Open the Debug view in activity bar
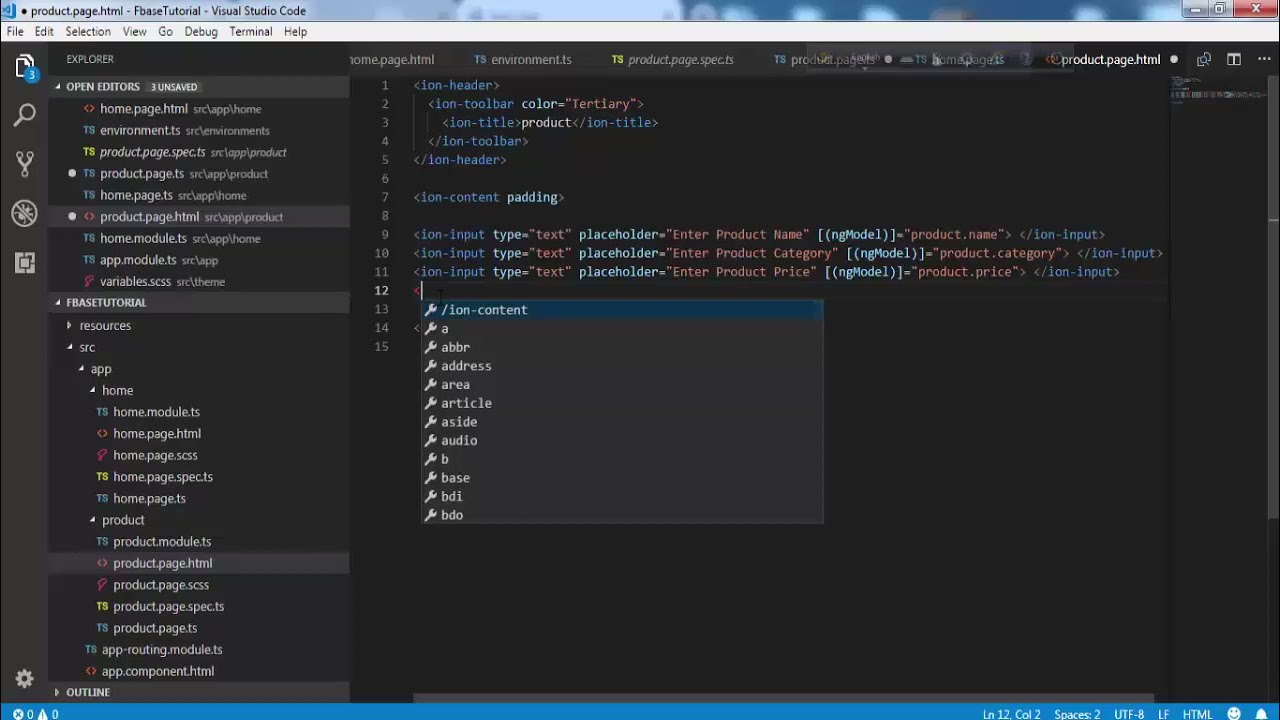 click(x=25, y=212)
